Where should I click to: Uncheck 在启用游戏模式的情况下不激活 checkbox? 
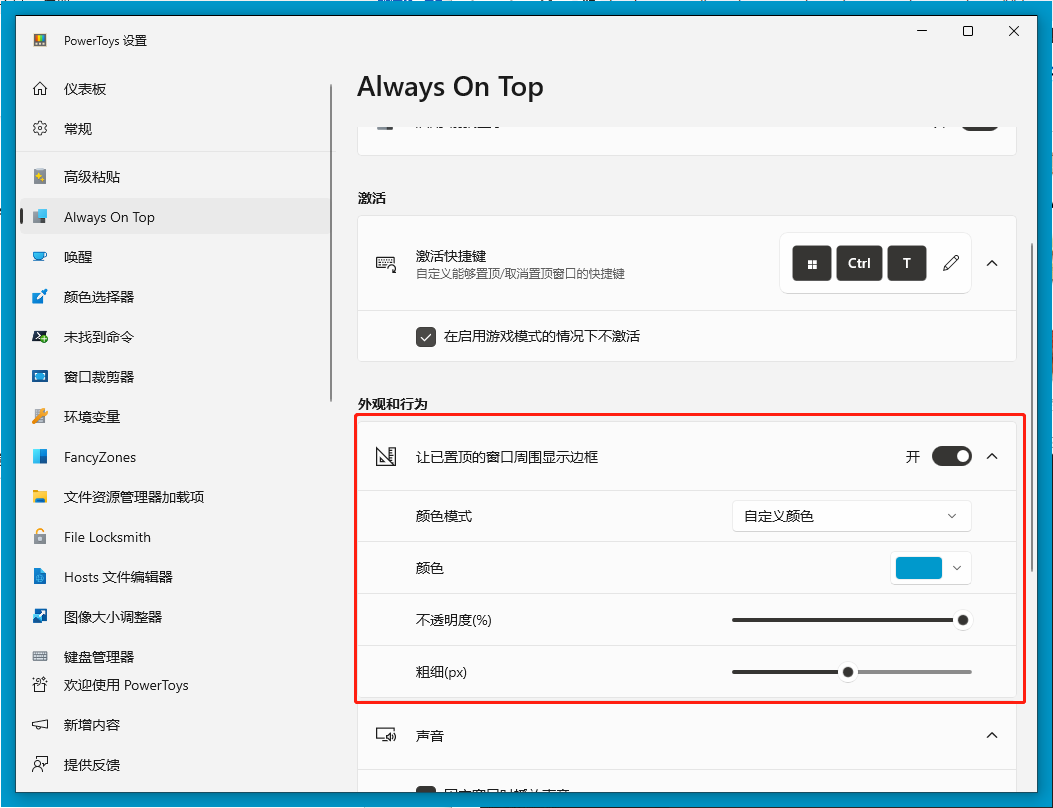coord(426,337)
